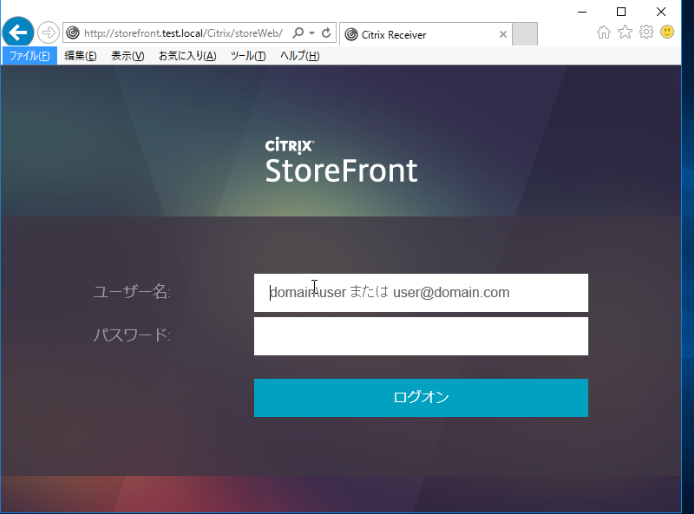
Task: Click the Forward navigation arrow
Action: [48, 33]
